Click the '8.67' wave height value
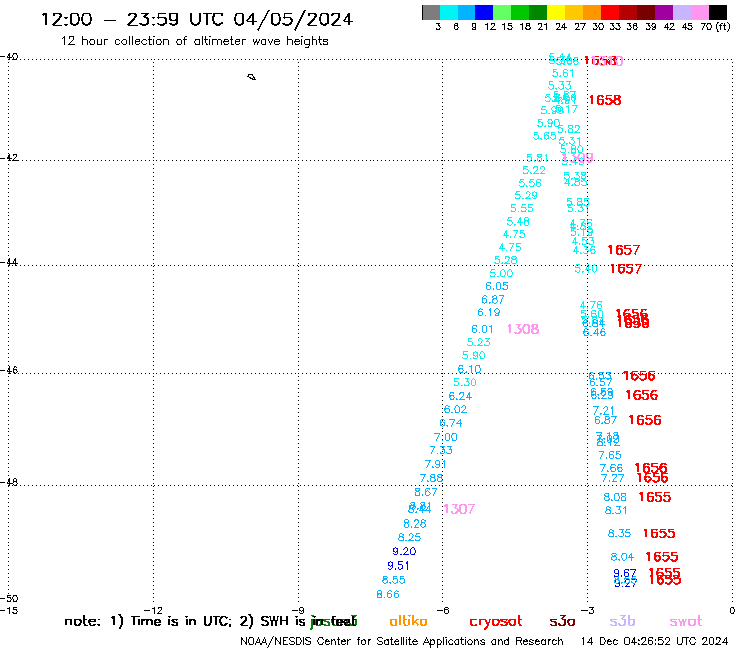 tap(426, 492)
